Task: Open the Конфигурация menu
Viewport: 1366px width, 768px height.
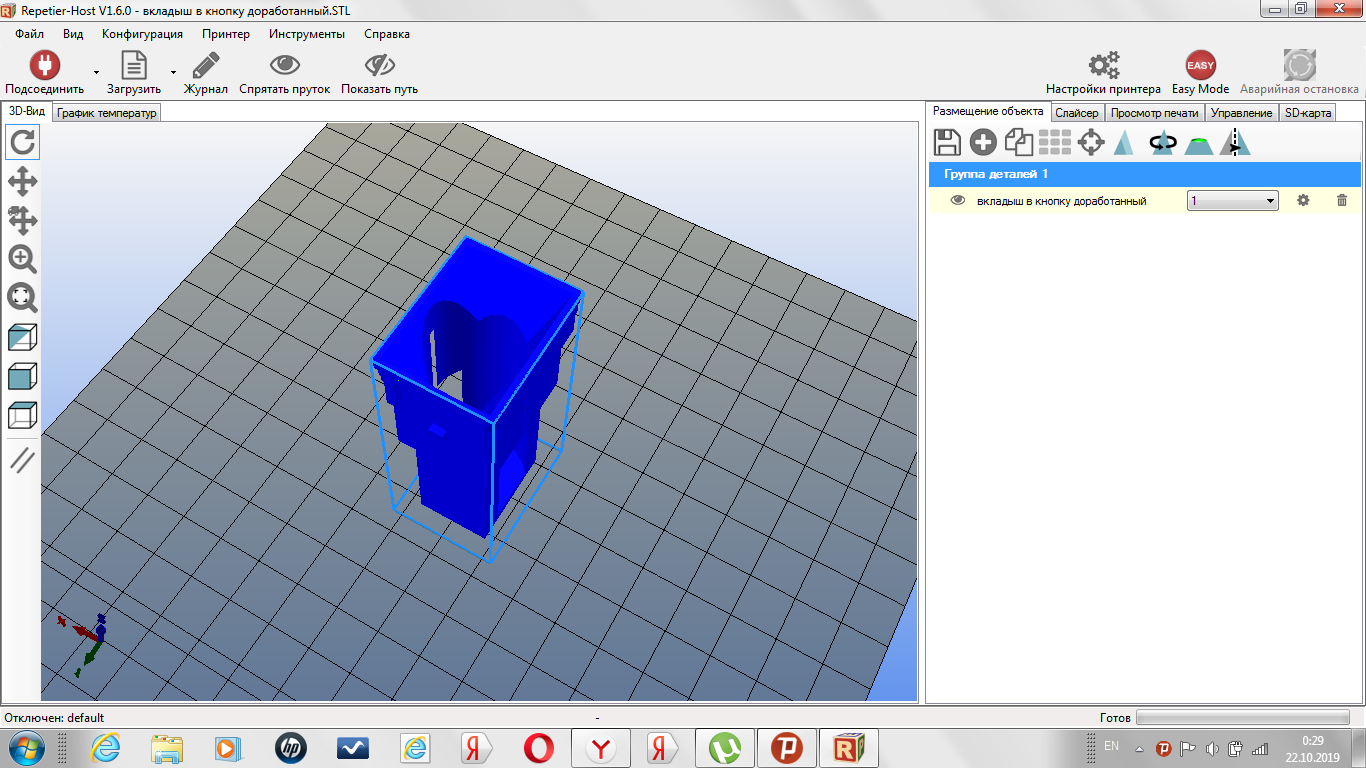Action: [142, 34]
